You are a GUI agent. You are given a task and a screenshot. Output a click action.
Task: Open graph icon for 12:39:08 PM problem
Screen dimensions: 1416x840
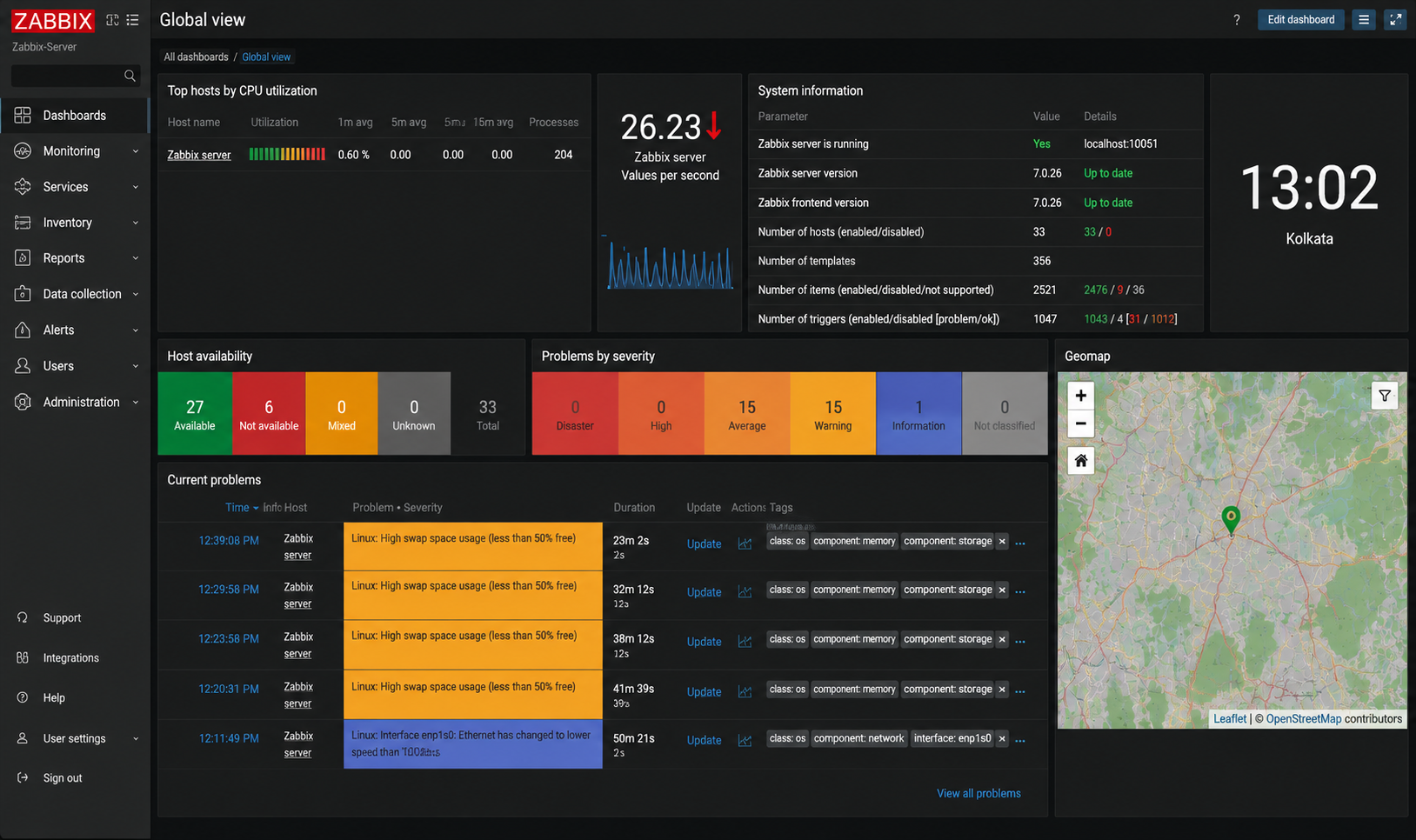point(745,543)
